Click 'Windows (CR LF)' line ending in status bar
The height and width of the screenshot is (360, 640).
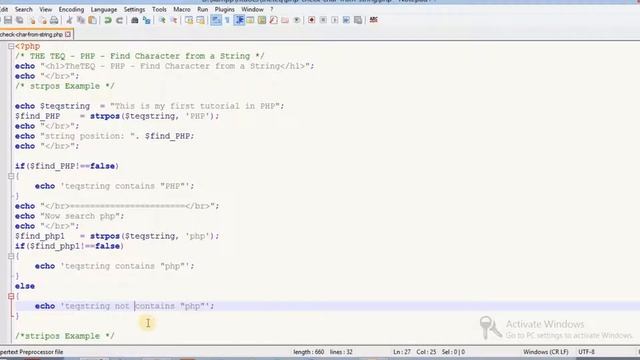pyautogui.click(x=545, y=352)
